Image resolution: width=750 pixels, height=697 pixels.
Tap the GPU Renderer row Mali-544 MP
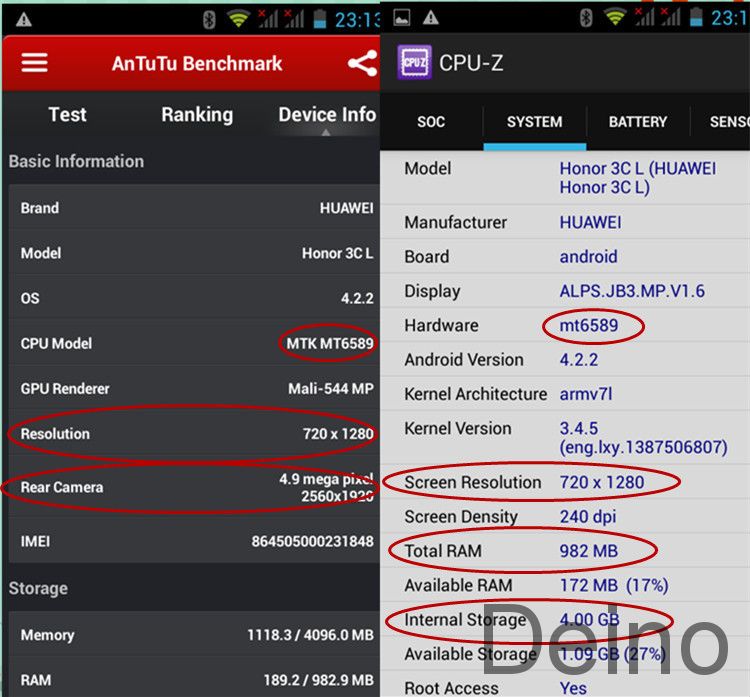click(x=194, y=388)
